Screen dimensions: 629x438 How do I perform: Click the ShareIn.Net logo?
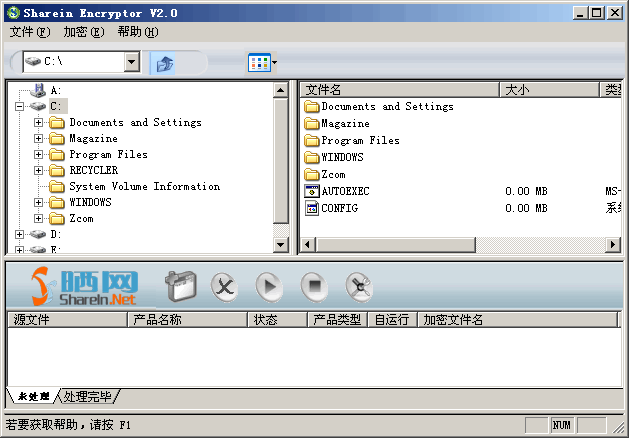84,286
